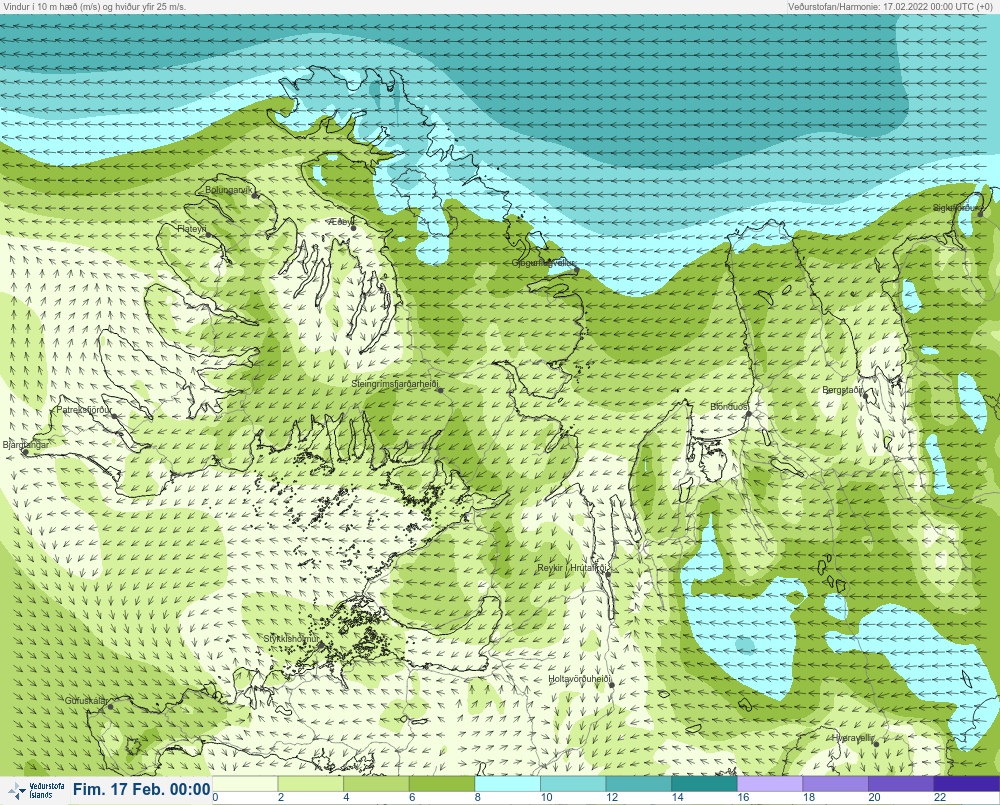Click the Gufuskálar station label
1000x805 pixels.
coord(86,700)
